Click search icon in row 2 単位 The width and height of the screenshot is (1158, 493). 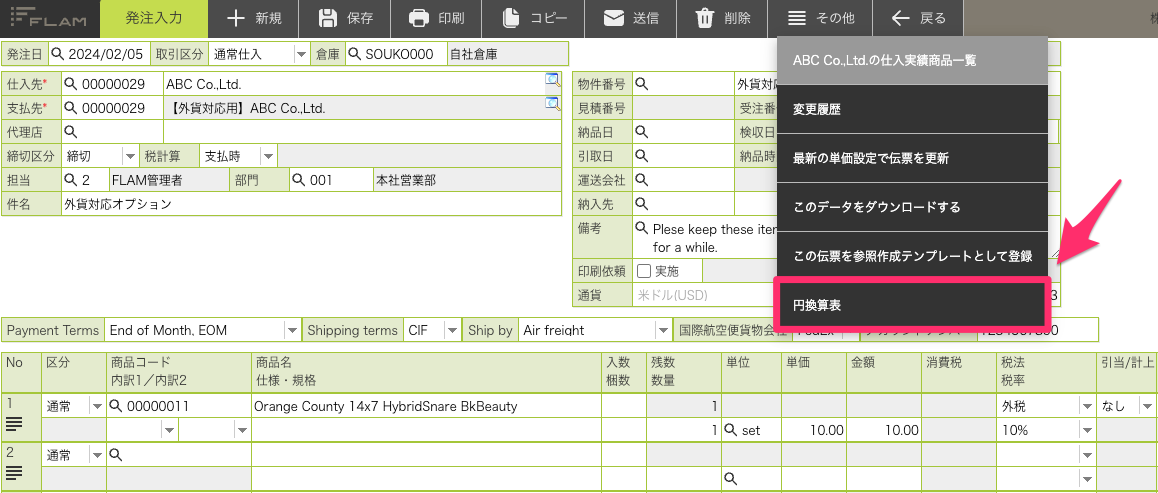point(731,479)
